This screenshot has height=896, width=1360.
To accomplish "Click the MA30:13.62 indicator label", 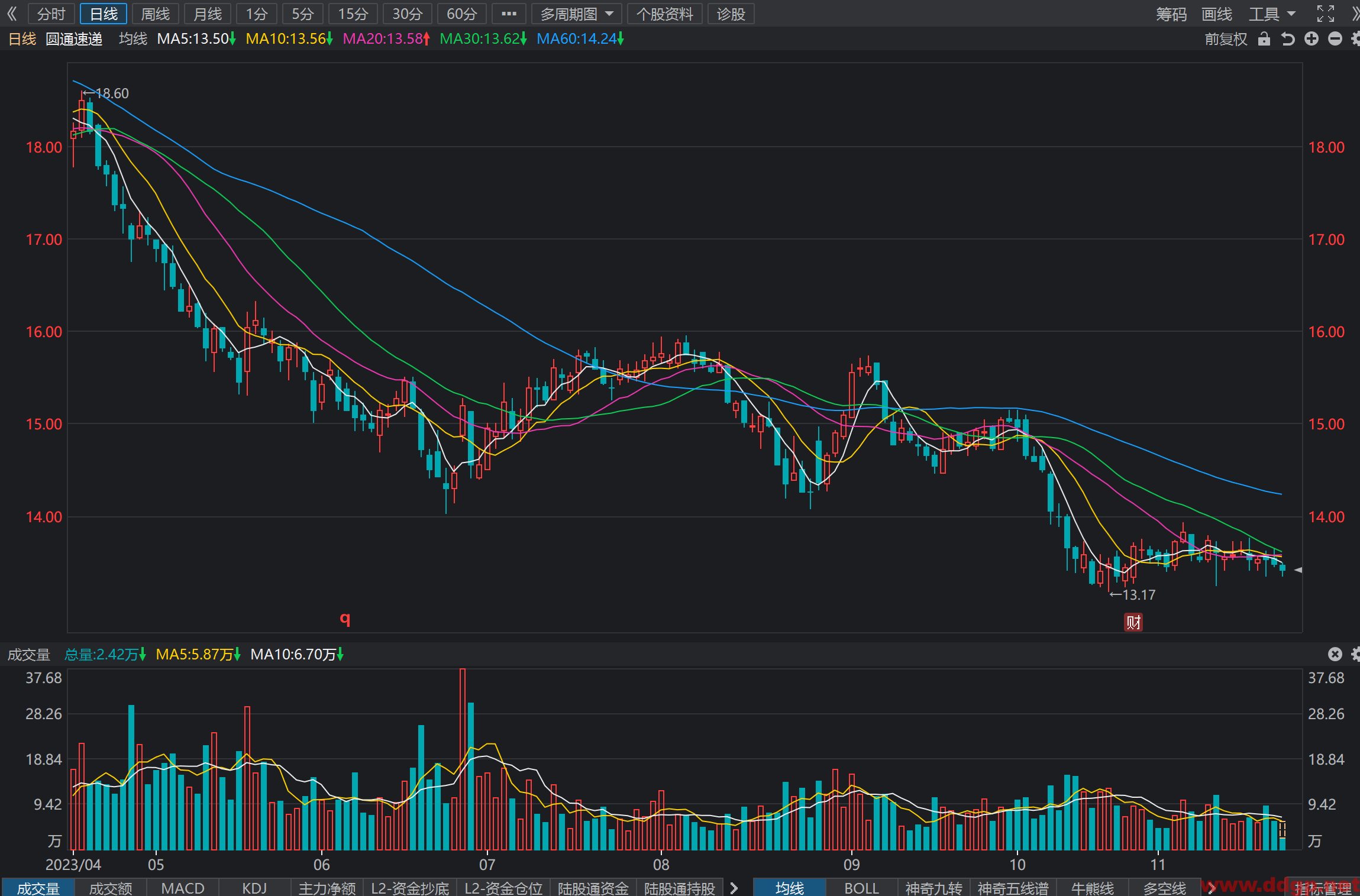I will pos(483,39).
